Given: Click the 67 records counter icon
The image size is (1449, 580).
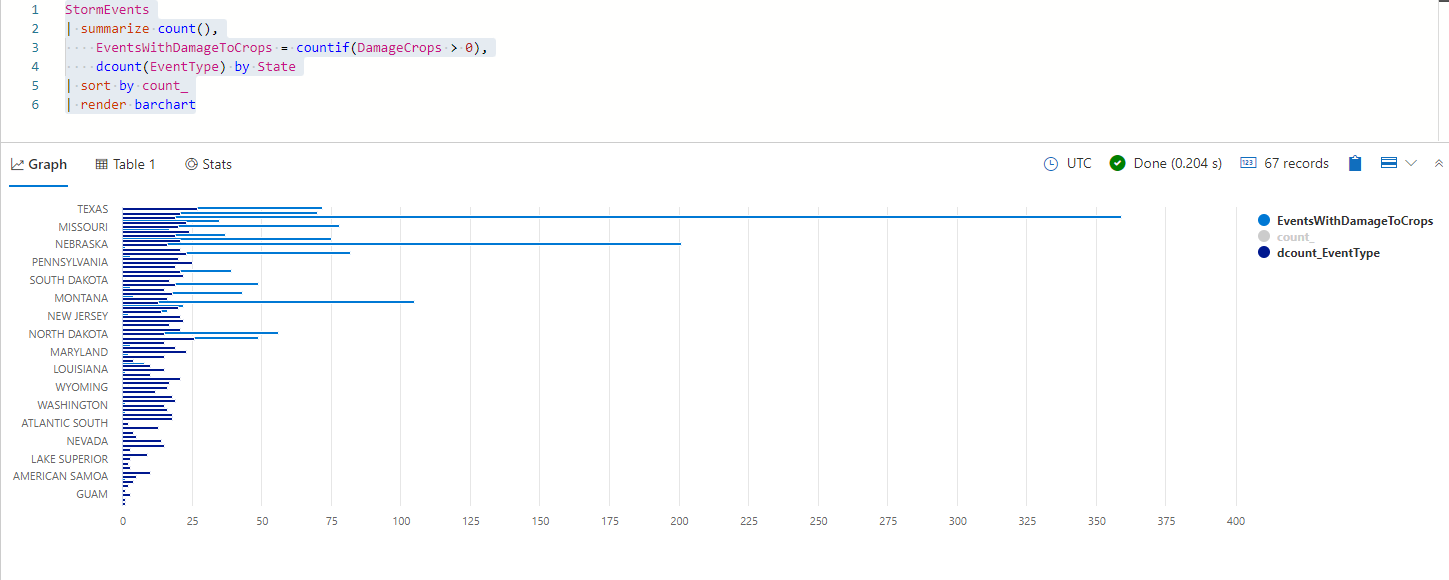Looking at the screenshot, I should 1248,163.
